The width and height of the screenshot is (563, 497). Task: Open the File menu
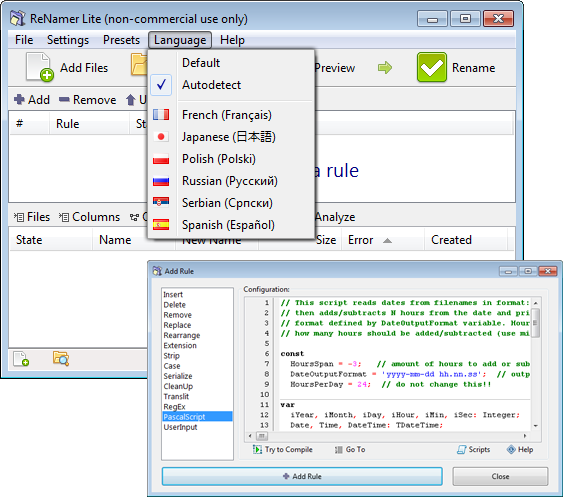pyautogui.click(x=24, y=40)
